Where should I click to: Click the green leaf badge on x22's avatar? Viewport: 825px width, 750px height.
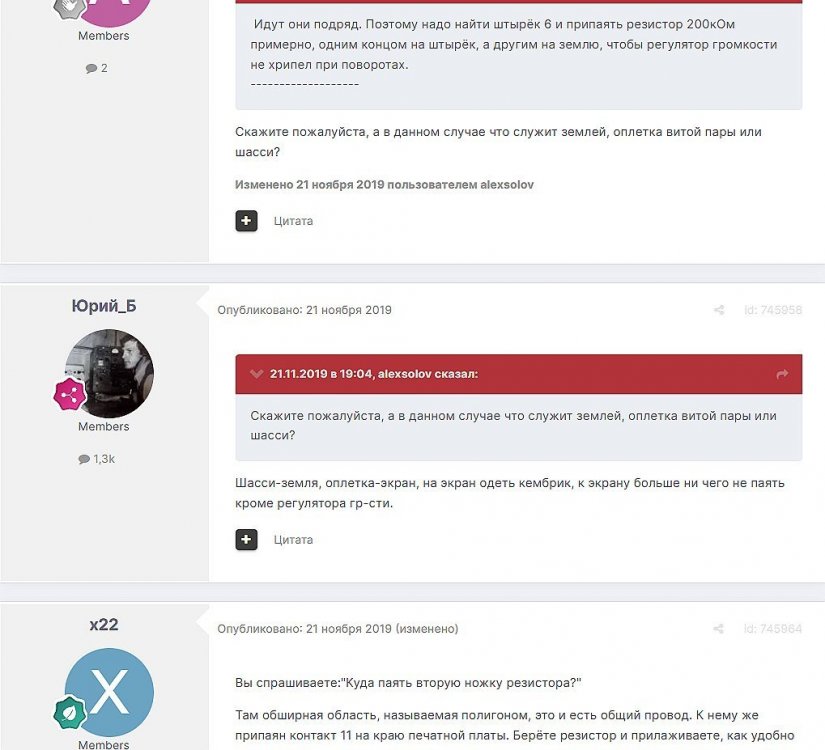69,712
